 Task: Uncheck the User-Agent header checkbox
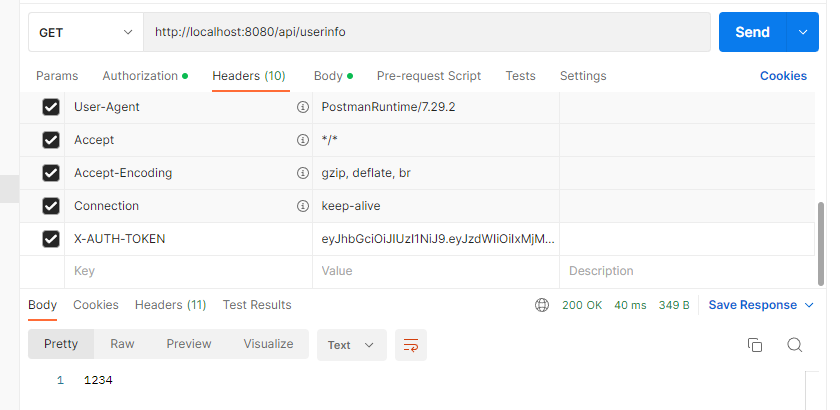[51, 107]
